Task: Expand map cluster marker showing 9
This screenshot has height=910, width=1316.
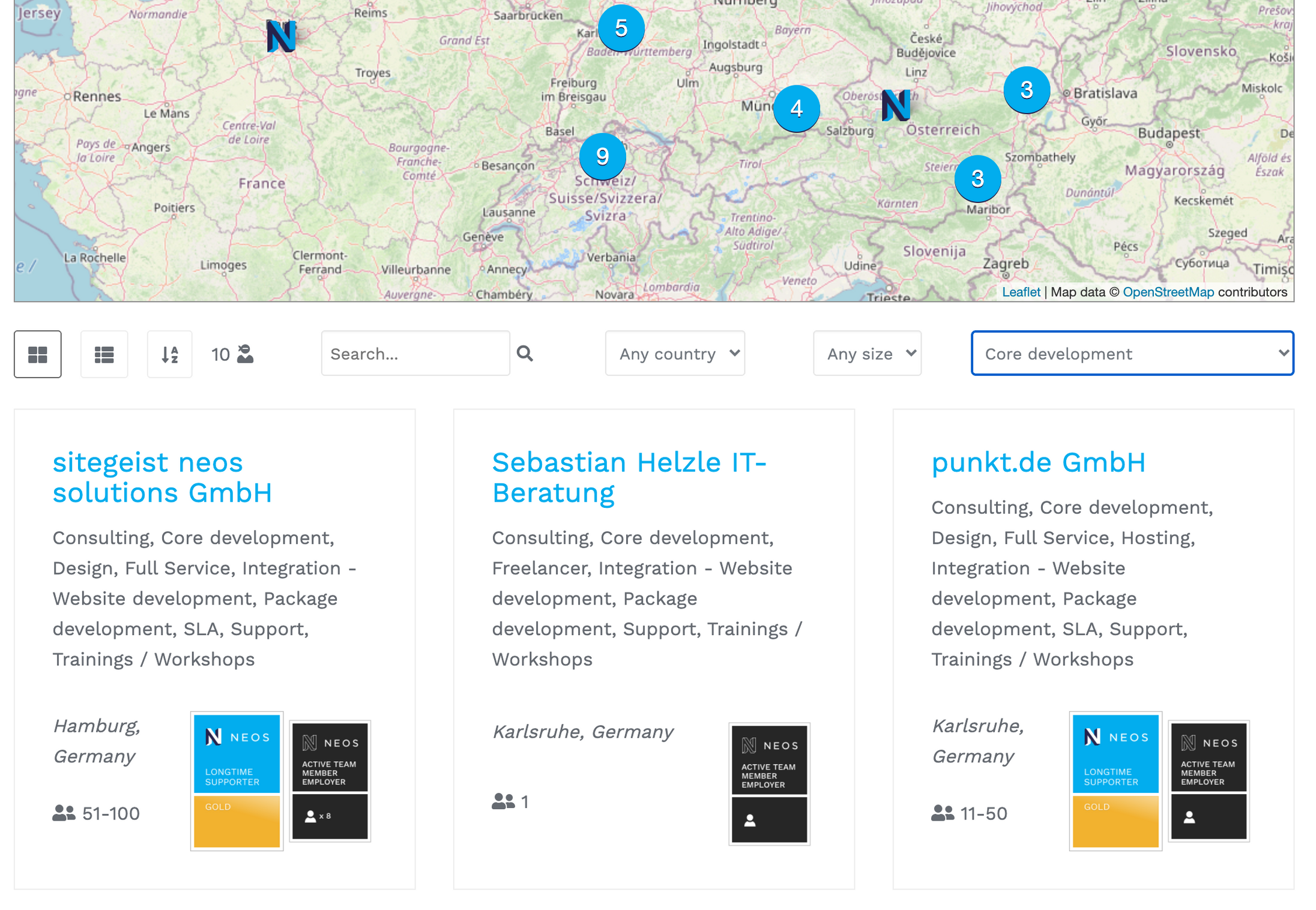Action: [x=603, y=157]
